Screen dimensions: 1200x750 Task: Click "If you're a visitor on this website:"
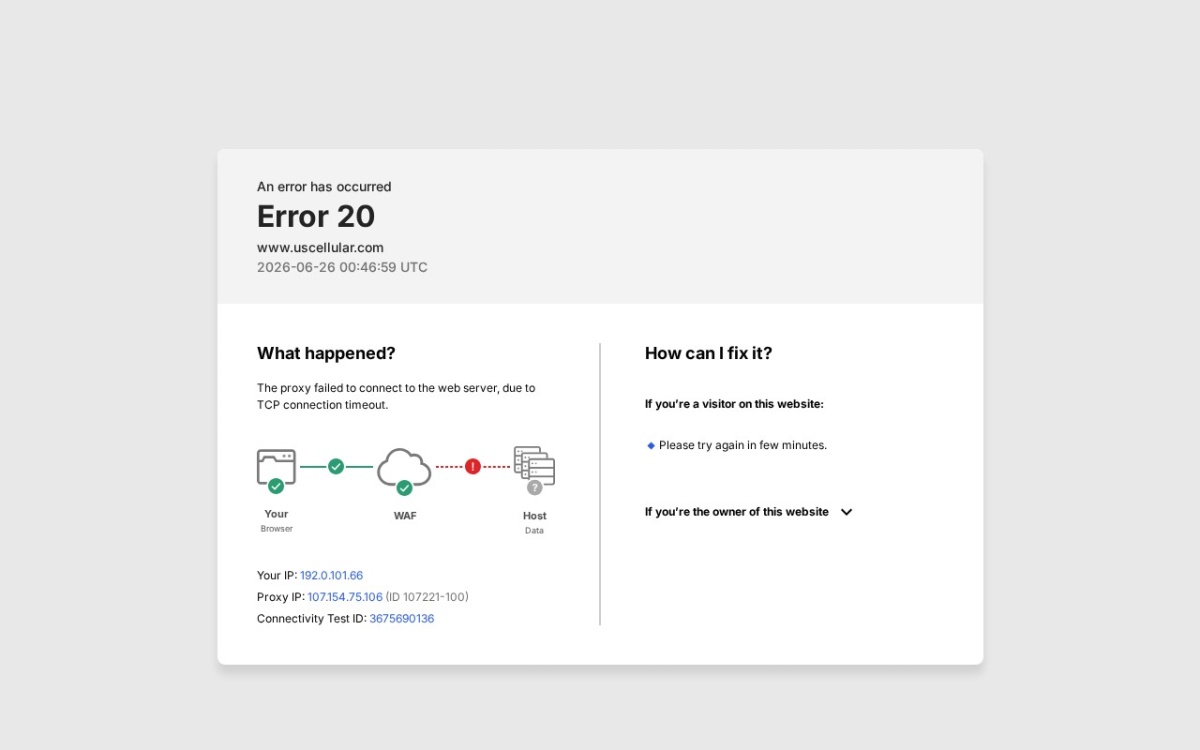pos(734,404)
